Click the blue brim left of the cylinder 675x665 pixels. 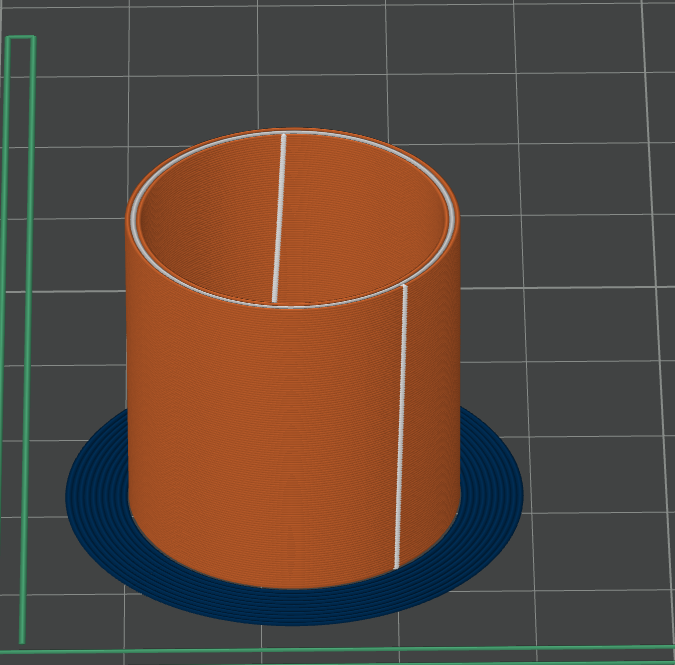97,492
